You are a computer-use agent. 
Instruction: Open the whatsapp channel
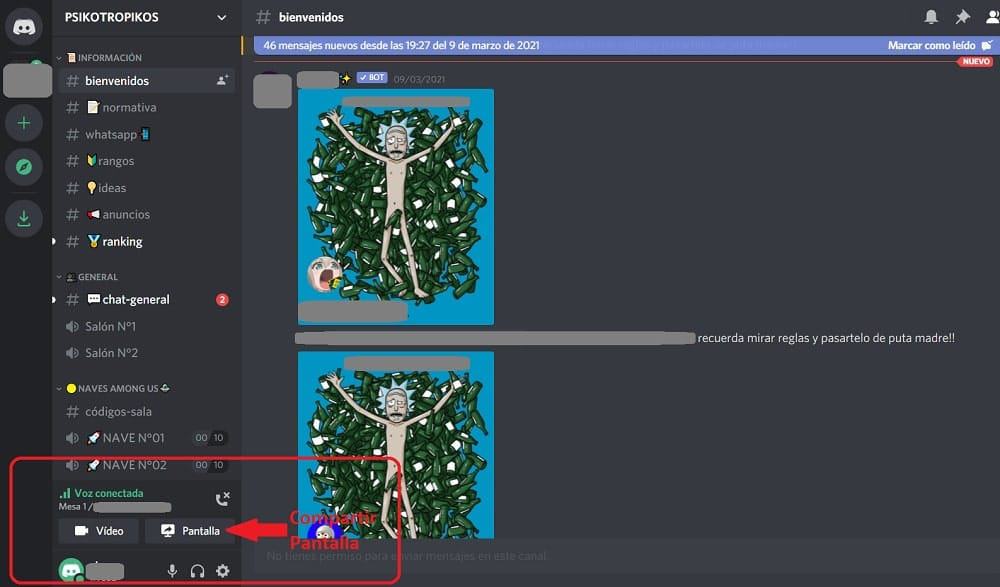[146, 134]
